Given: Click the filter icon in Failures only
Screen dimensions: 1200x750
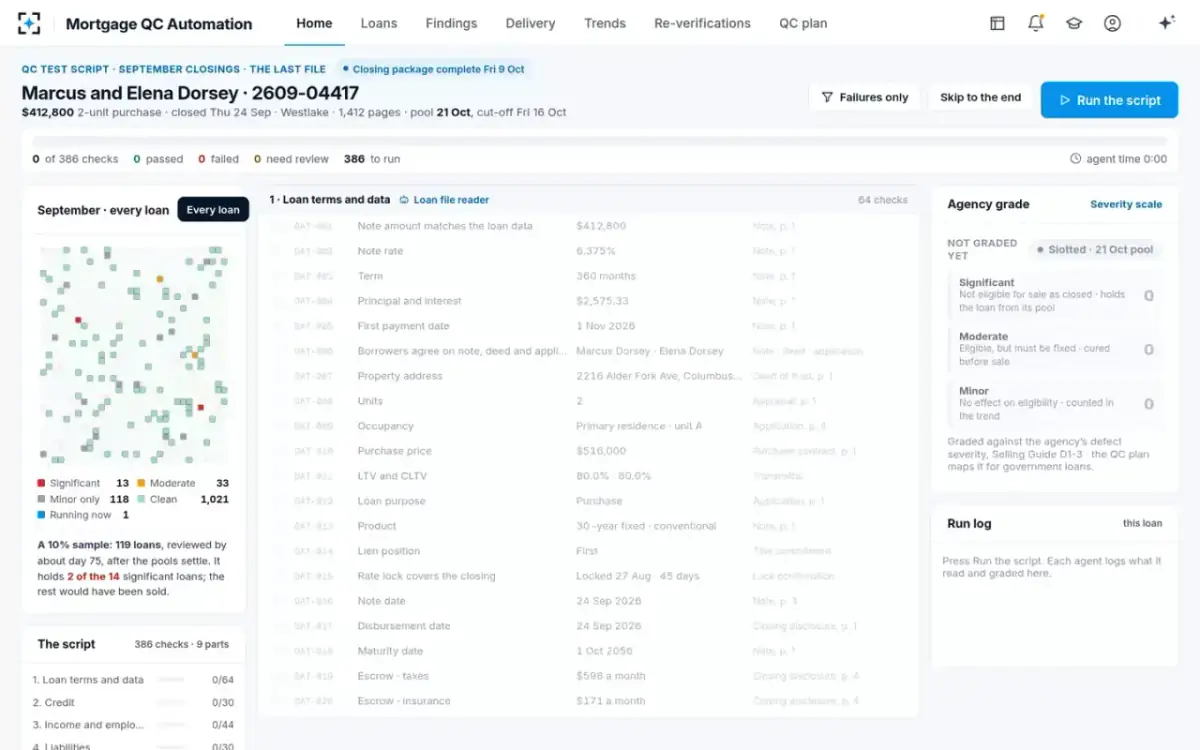Looking at the screenshot, I should [827, 97].
